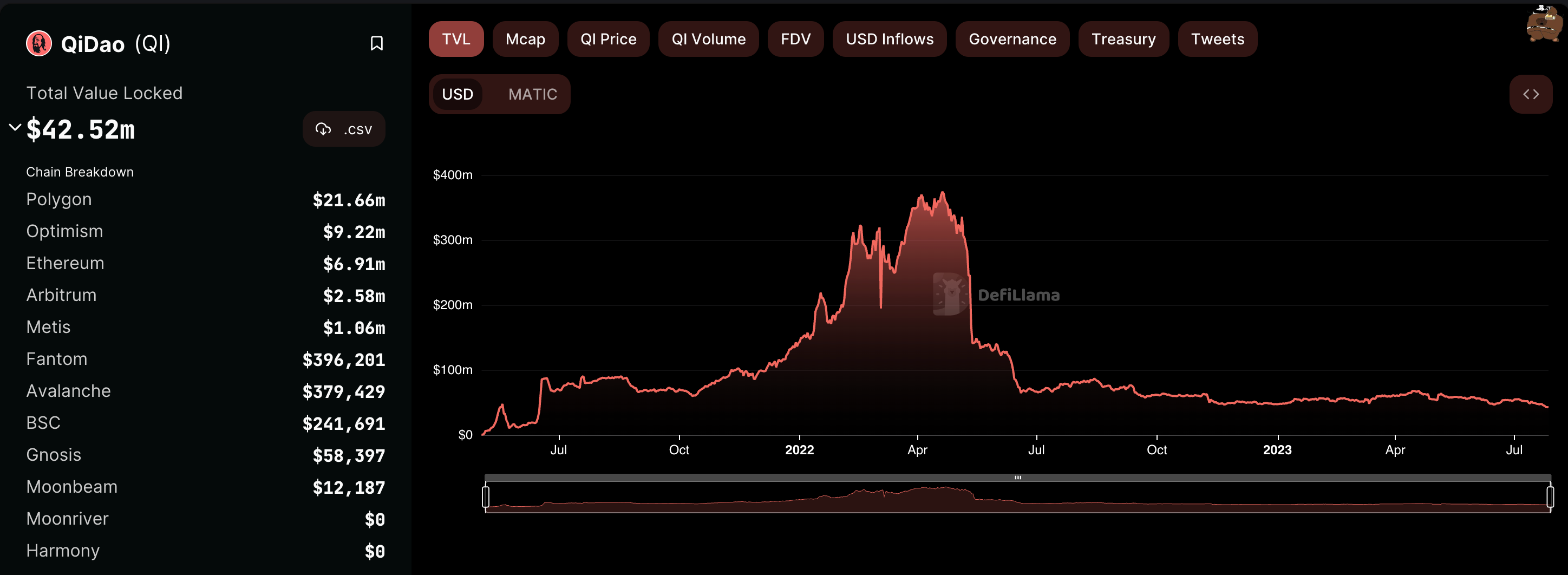1568x575 pixels.
Task: Bookmark the QiDao protocol
Action: click(x=376, y=44)
